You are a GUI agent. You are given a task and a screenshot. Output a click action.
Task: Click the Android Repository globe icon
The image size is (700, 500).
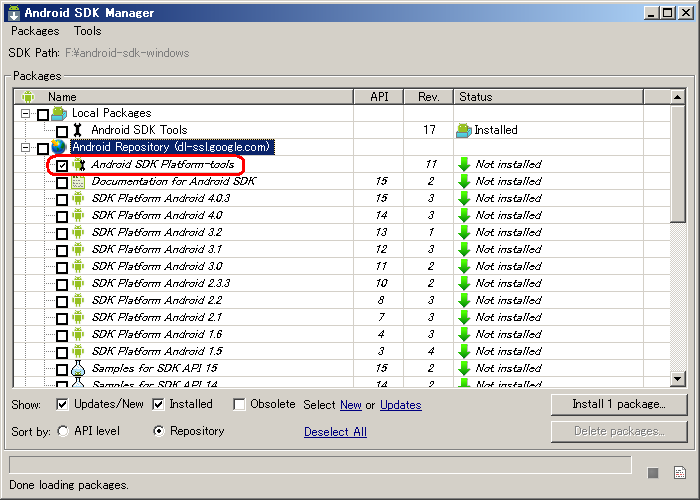point(58,147)
